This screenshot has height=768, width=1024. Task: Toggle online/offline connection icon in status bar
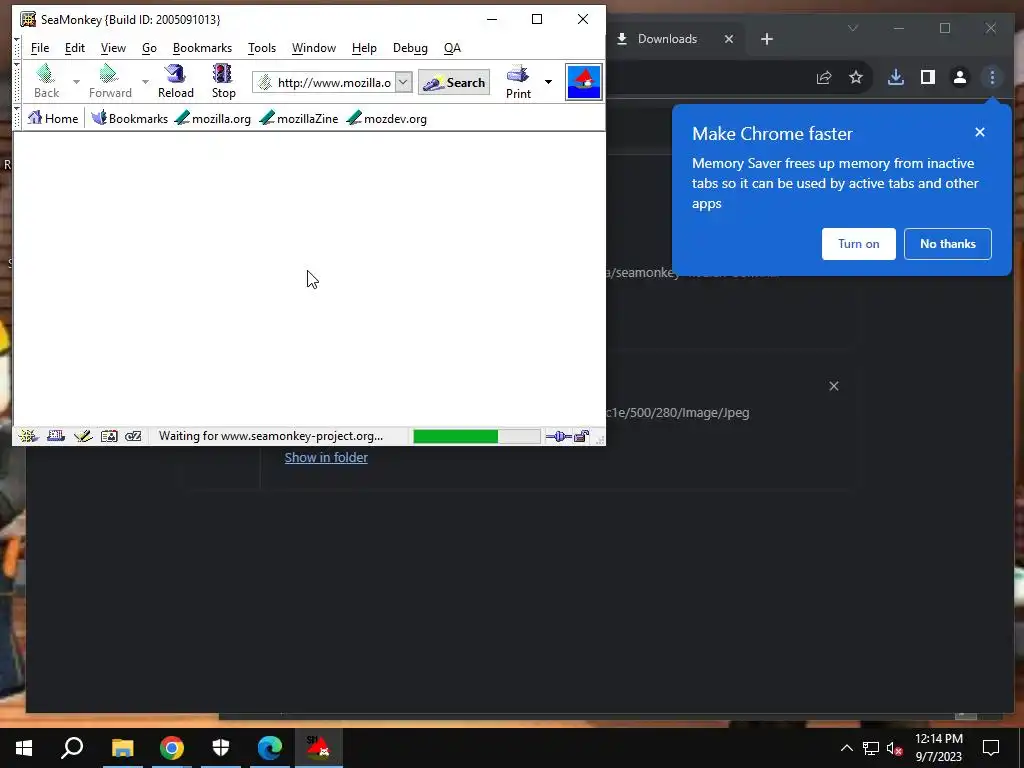558,436
